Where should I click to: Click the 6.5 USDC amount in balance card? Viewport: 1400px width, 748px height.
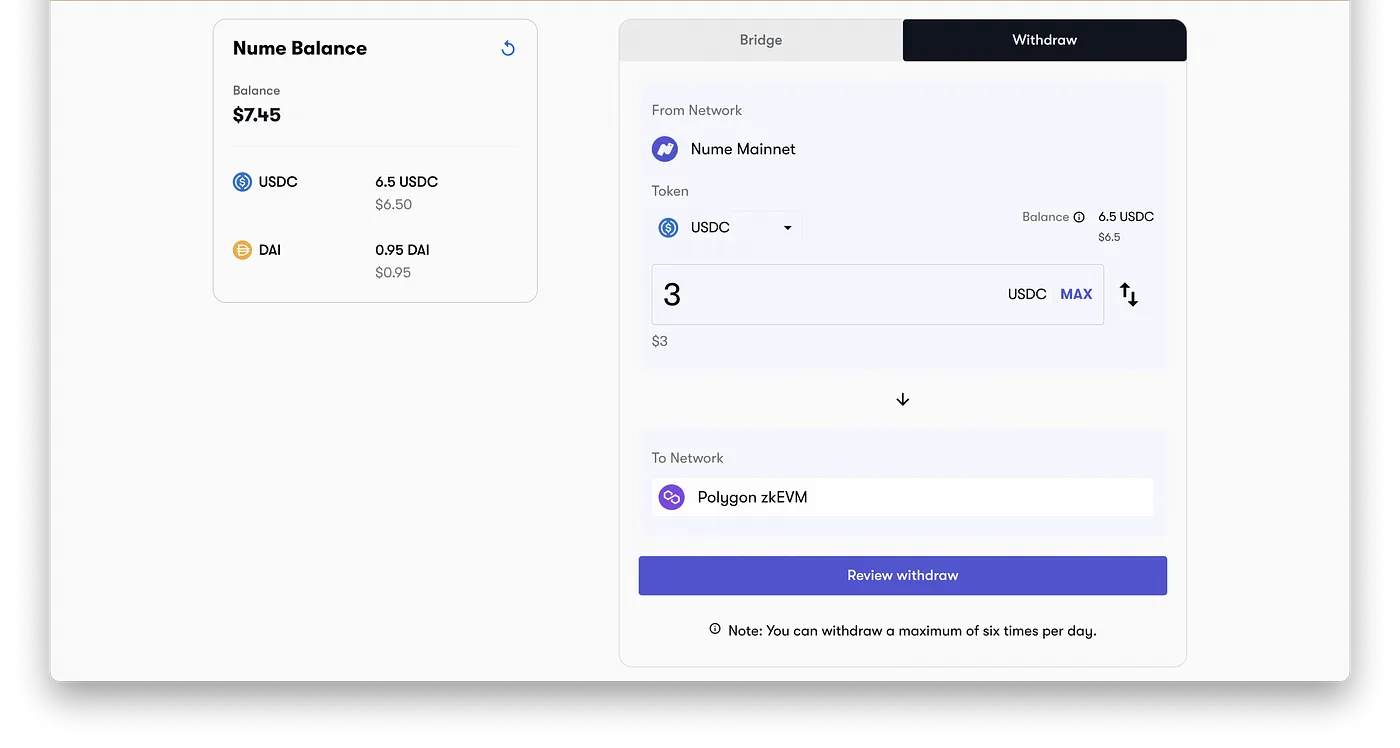pyautogui.click(x=407, y=182)
